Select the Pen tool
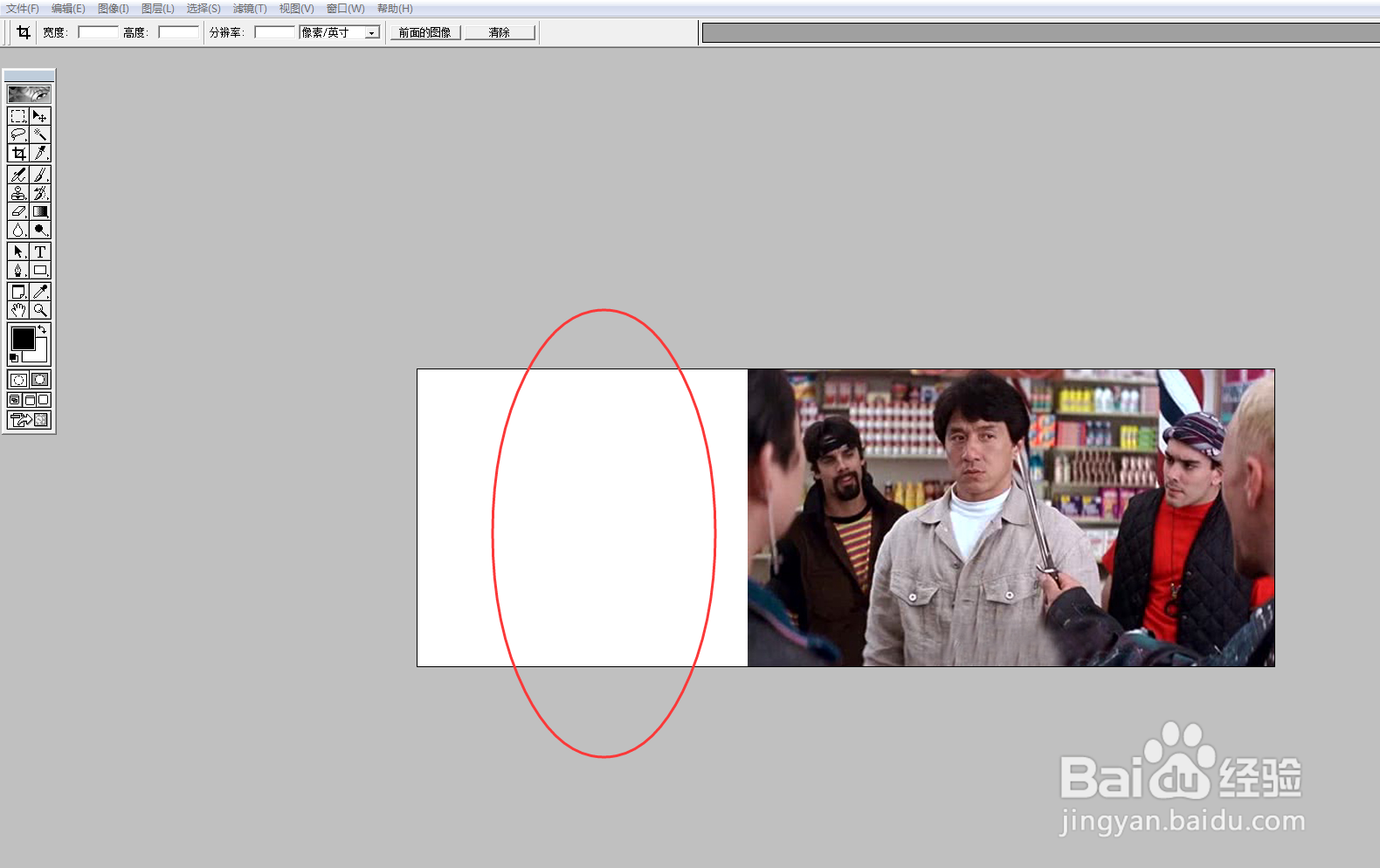The image size is (1380, 868). coord(18,270)
